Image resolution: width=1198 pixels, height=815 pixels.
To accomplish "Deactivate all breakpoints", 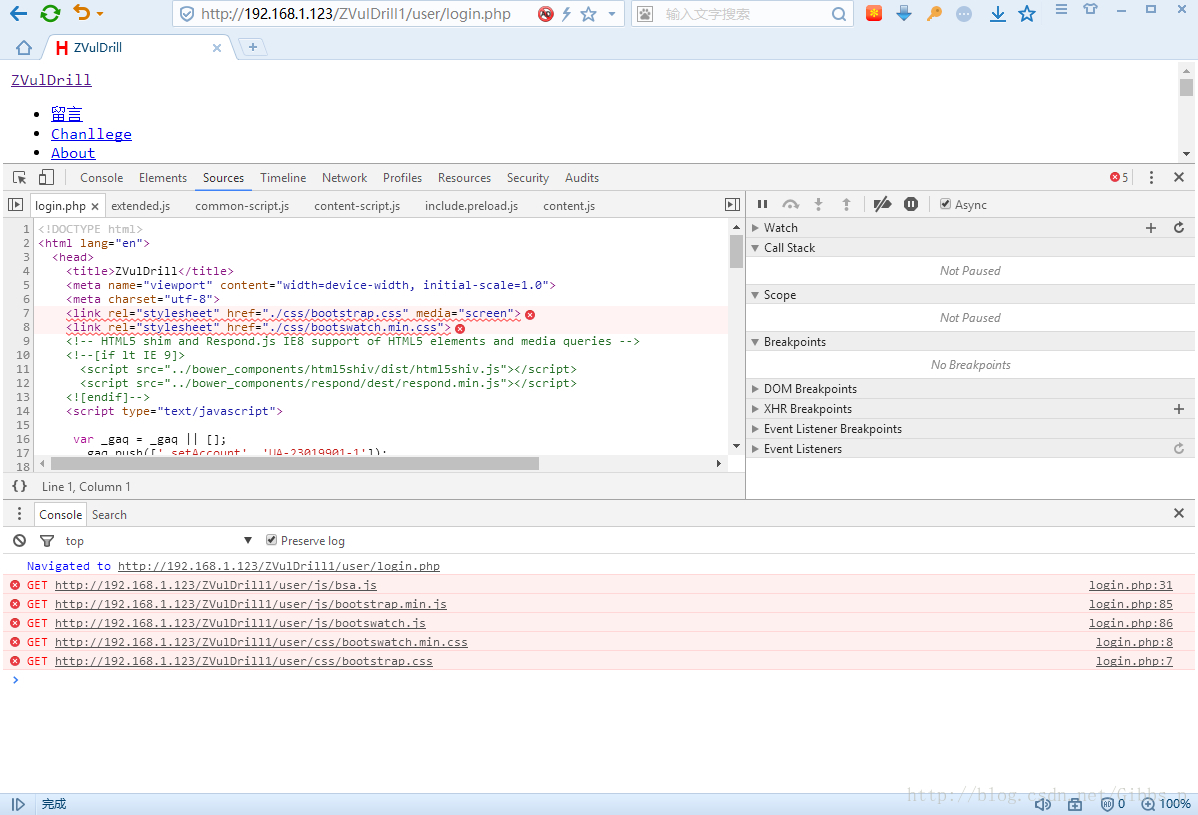I will point(882,204).
